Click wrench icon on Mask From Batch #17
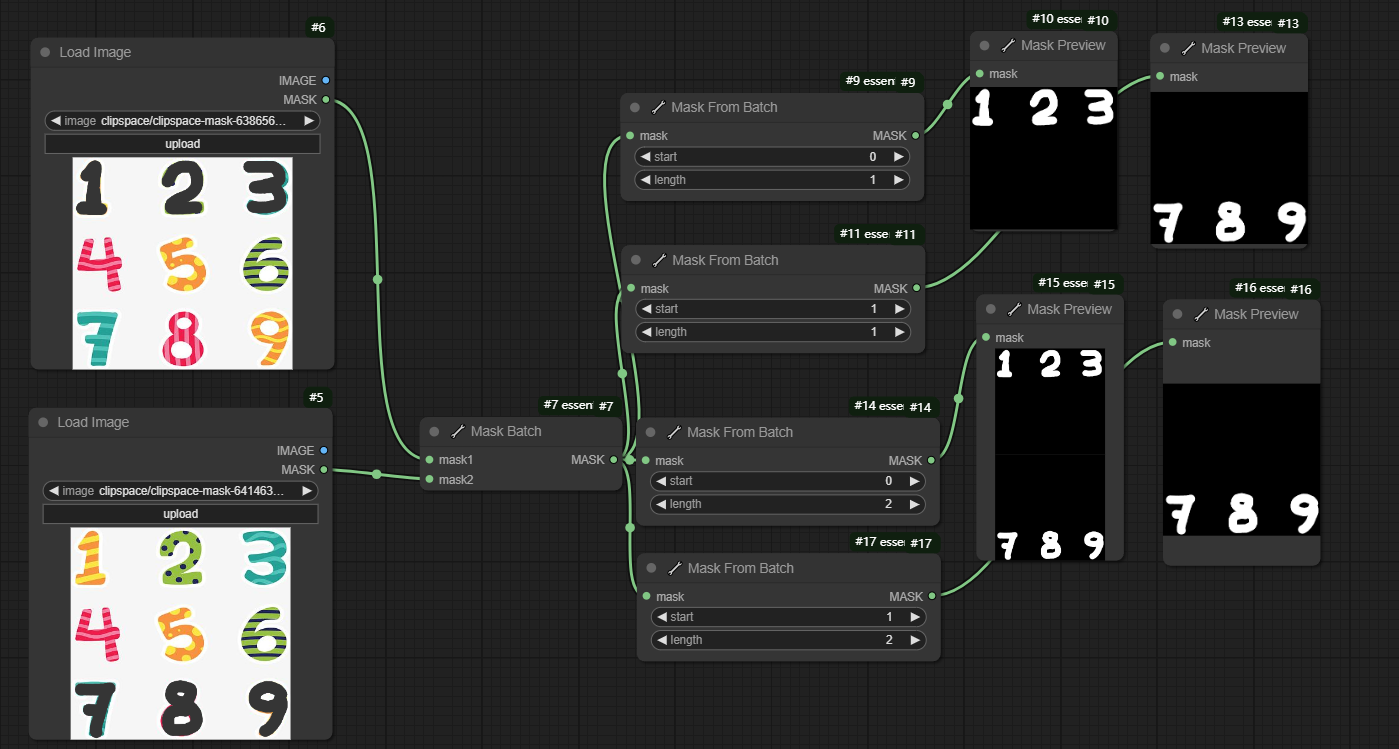The height and width of the screenshot is (749, 1399). pos(674,568)
